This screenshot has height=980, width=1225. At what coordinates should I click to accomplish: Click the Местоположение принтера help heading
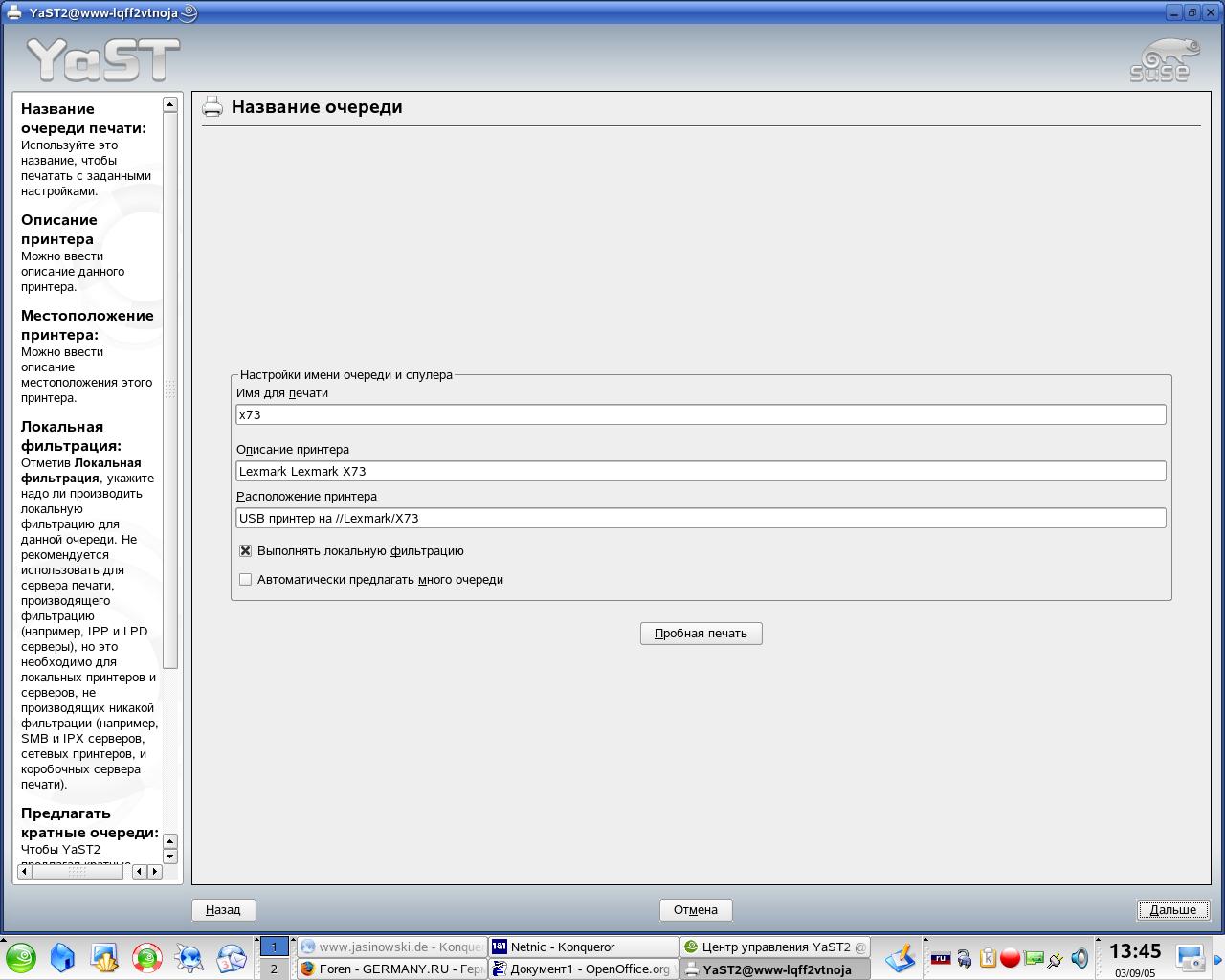pyautogui.click(x=87, y=325)
